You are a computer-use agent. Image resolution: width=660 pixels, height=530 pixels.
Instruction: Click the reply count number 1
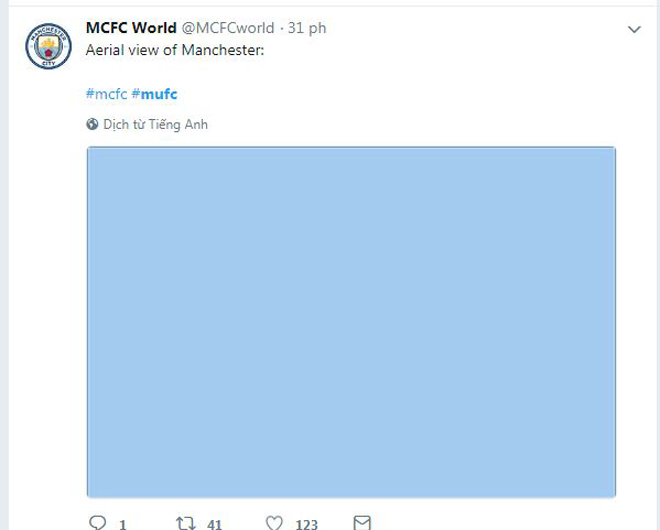(x=122, y=524)
